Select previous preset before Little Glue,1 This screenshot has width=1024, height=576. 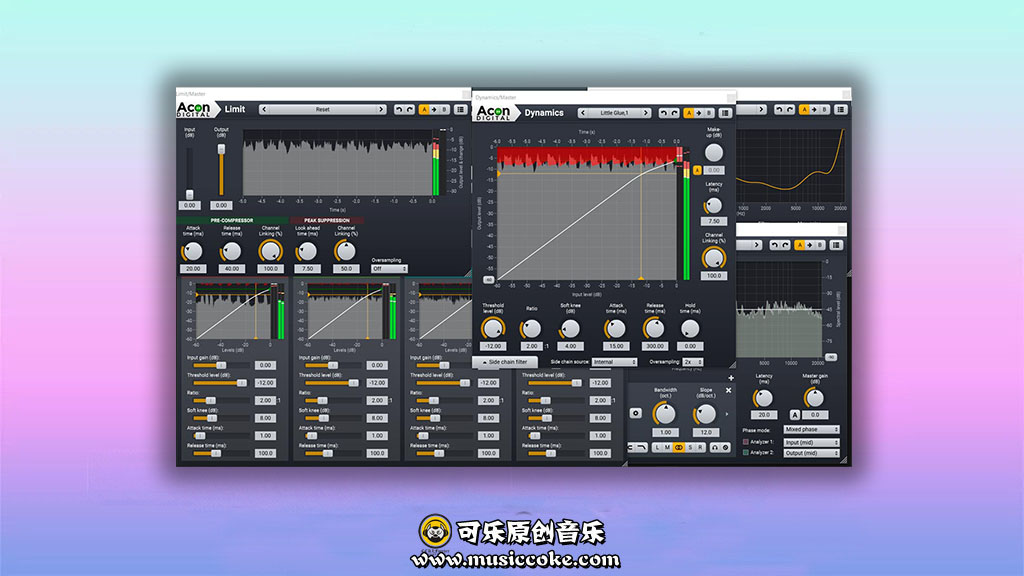(x=583, y=113)
